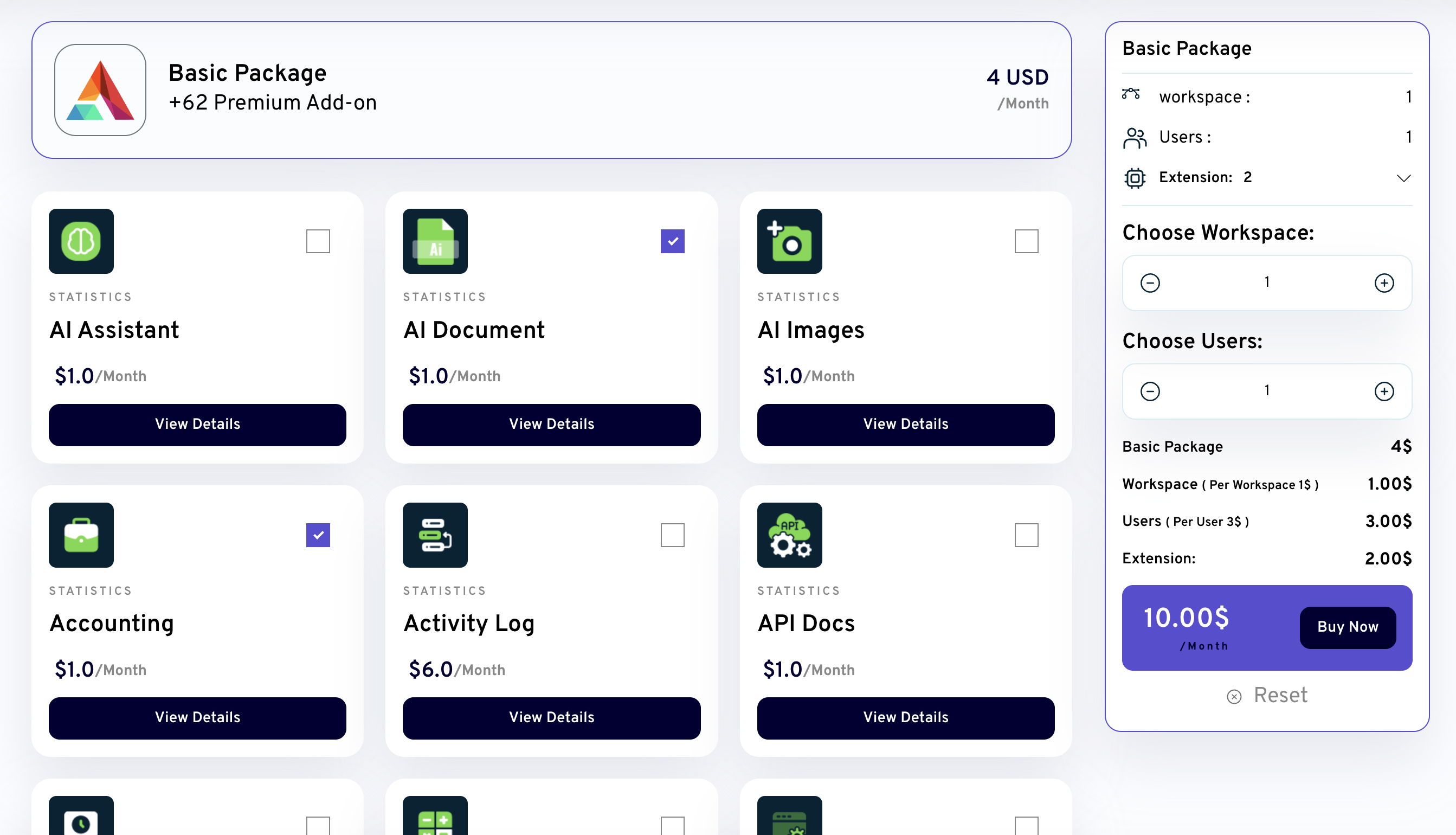Click the AI Document file icon
The width and height of the screenshot is (1456, 835).
click(x=435, y=241)
